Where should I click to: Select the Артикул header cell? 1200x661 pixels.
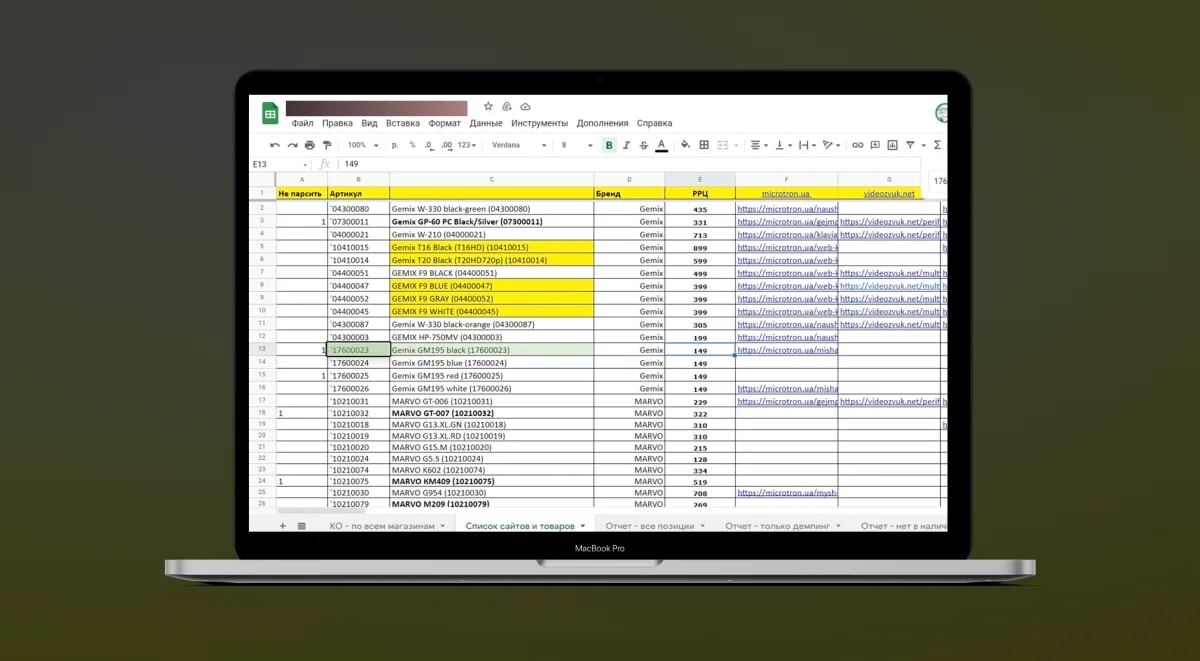[358, 193]
